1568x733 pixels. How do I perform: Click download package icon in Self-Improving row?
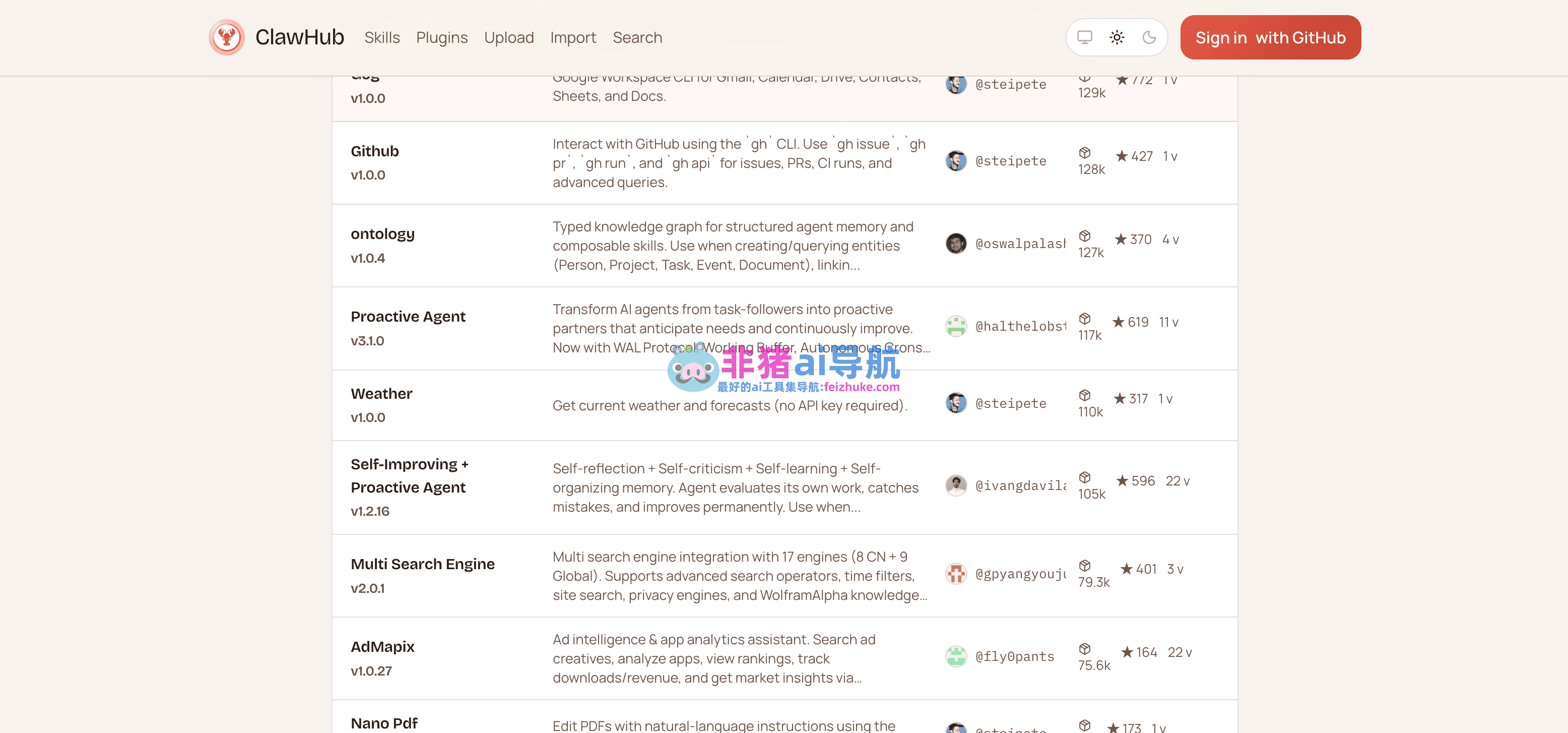click(x=1084, y=478)
